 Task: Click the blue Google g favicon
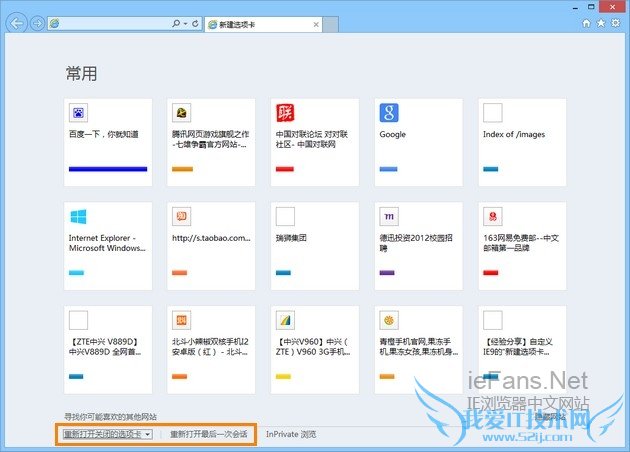click(x=389, y=113)
